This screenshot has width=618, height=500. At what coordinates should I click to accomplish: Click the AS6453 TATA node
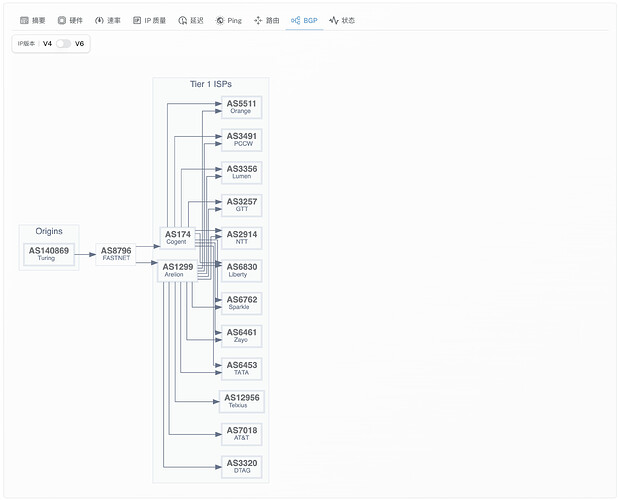[242, 369]
